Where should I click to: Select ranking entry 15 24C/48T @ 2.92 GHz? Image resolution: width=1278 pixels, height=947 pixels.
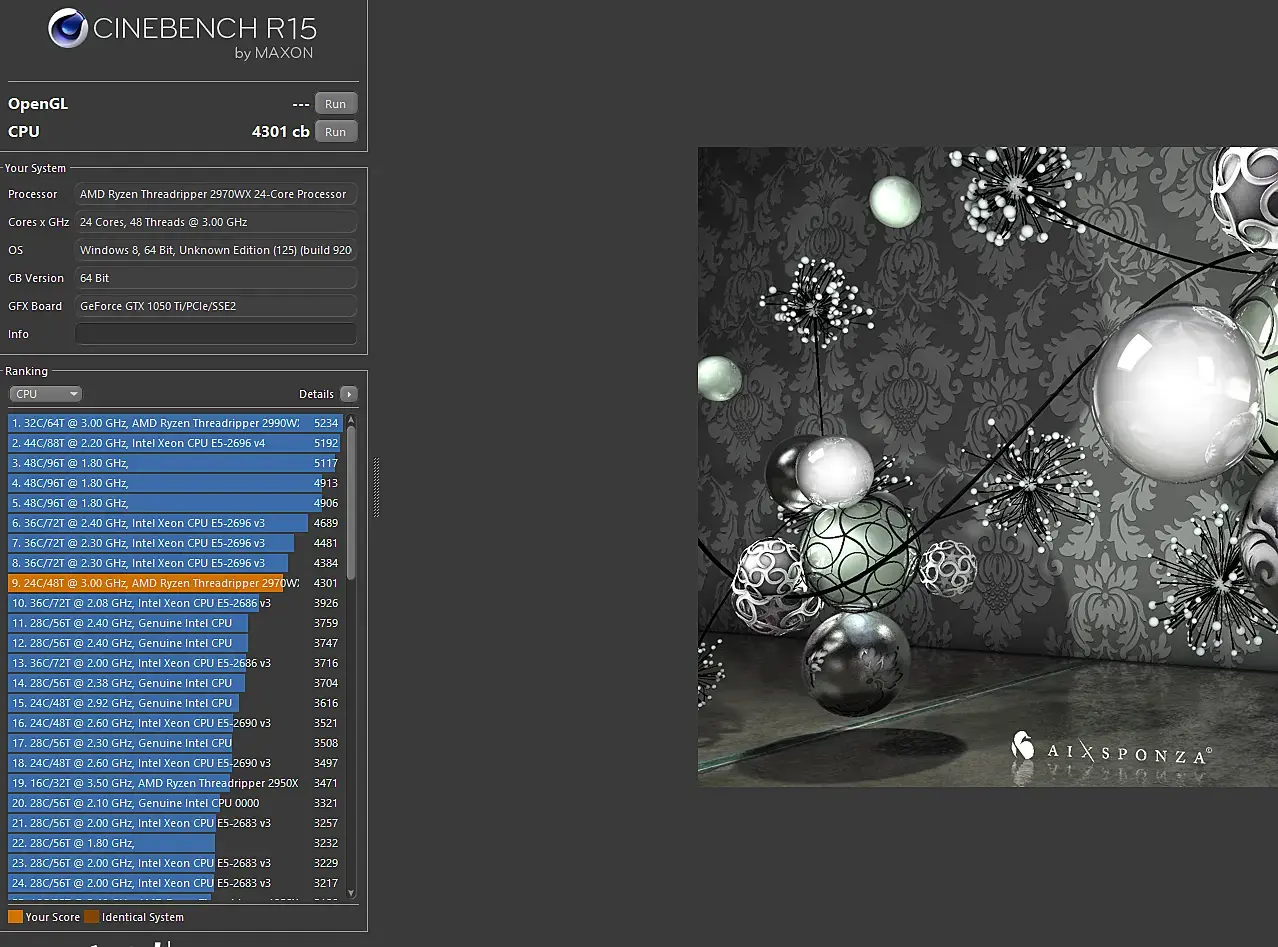[x=176, y=703]
